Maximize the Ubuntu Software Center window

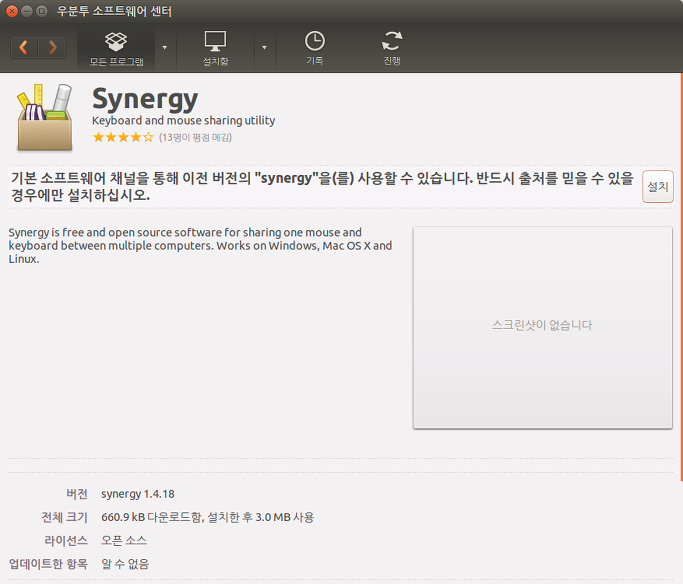42,11
